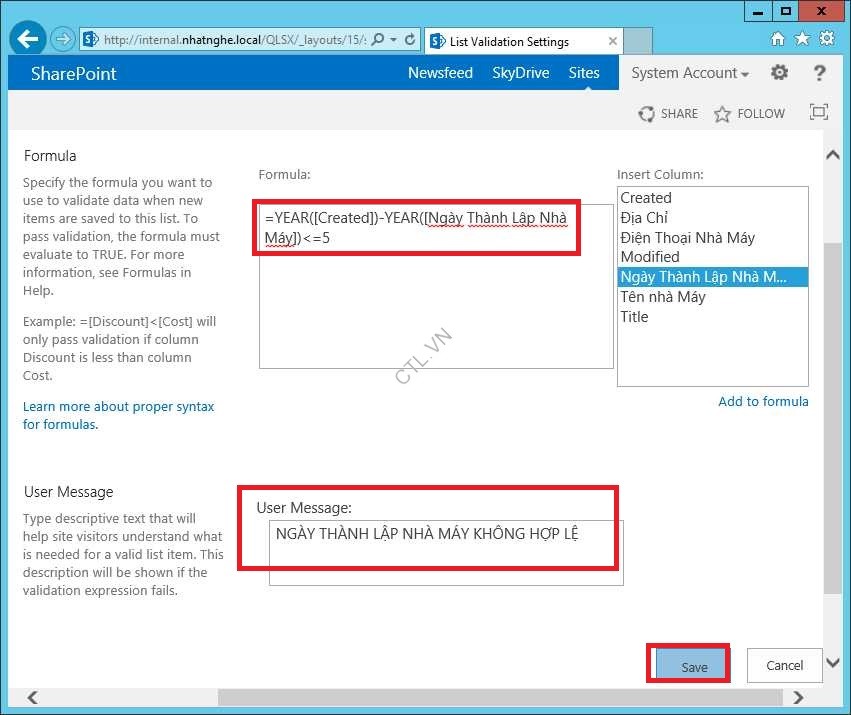Open the browser Home icon
Image resolution: width=851 pixels, height=715 pixels.
coord(778,39)
